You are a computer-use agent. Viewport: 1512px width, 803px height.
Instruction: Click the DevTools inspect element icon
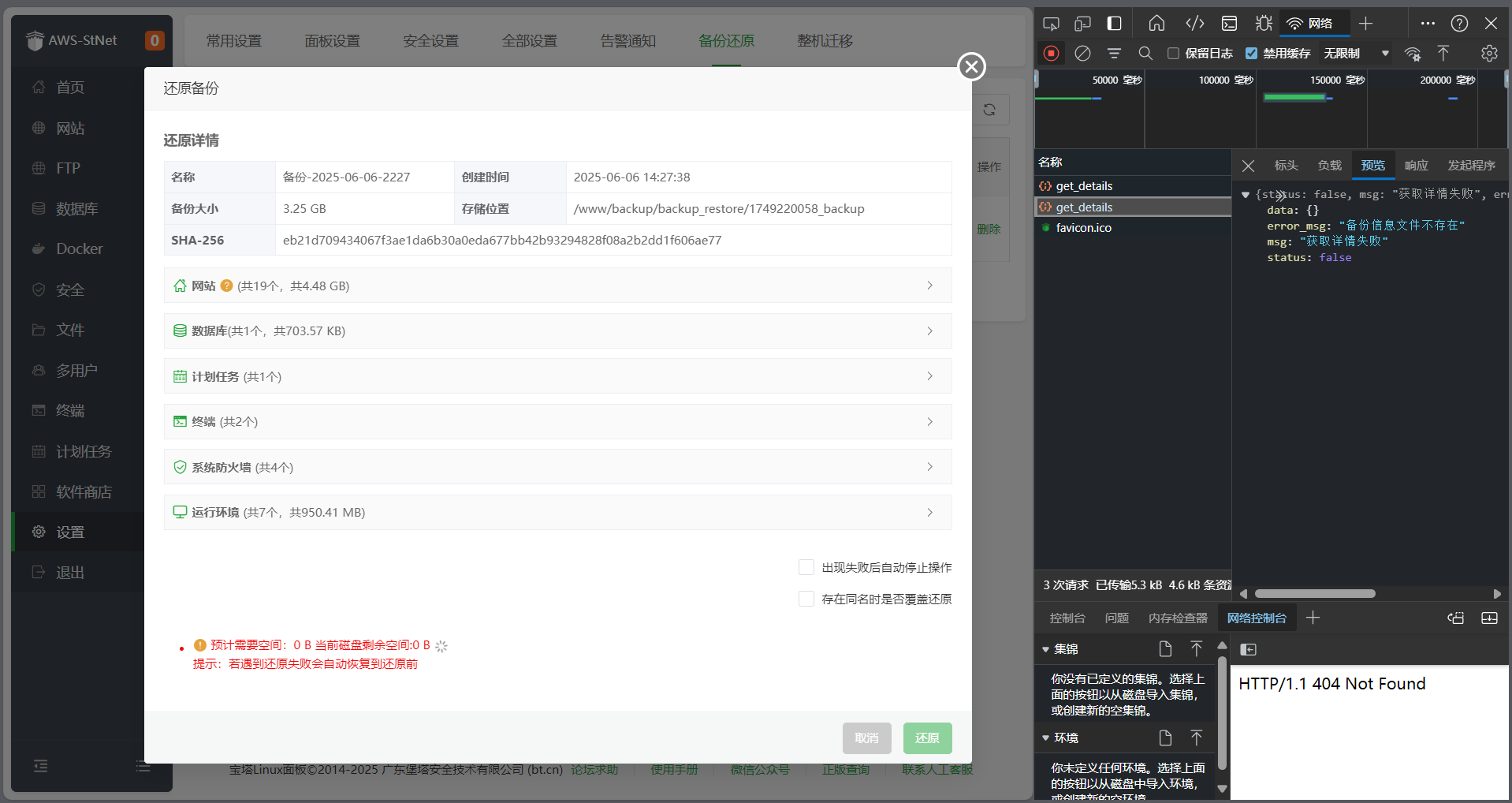pyautogui.click(x=1051, y=24)
